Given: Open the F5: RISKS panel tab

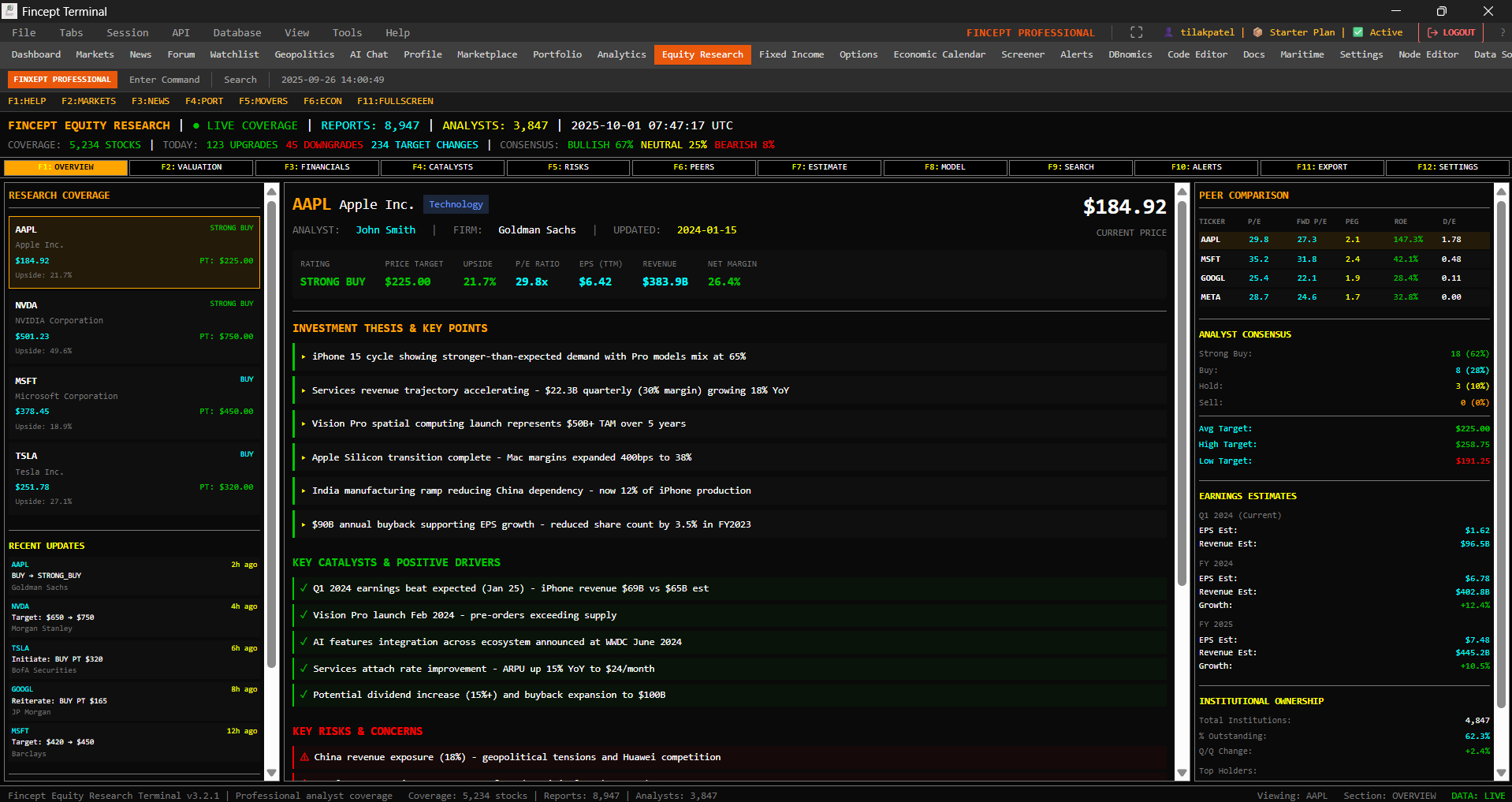Looking at the screenshot, I should [567, 166].
